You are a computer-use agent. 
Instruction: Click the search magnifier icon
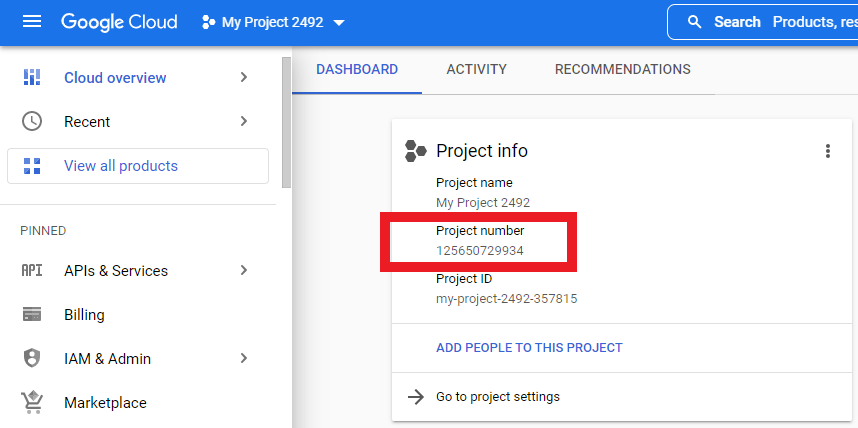pos(694,22)
